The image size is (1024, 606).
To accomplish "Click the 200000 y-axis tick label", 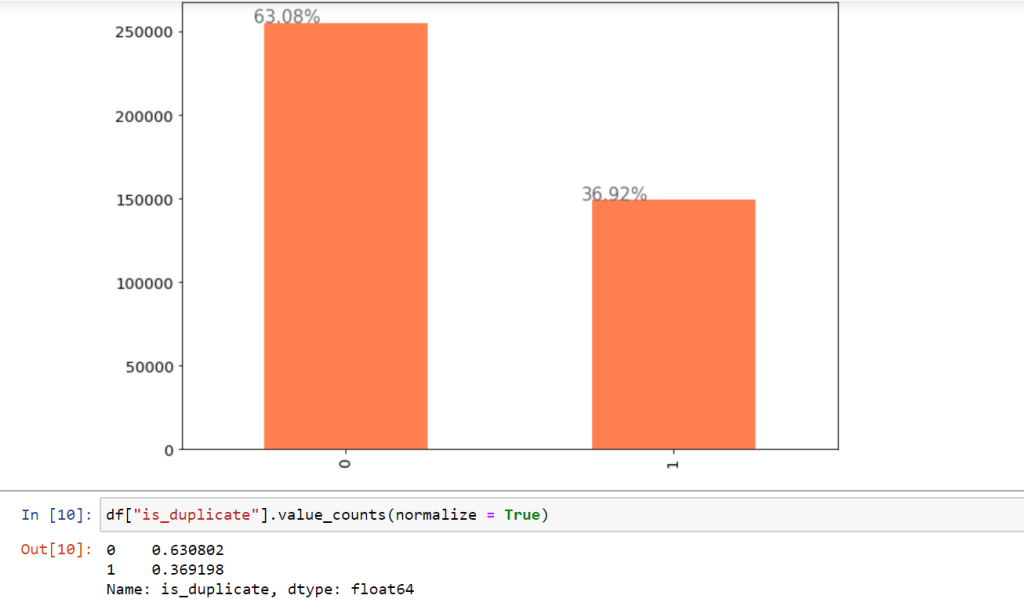I will coord(142,116).
